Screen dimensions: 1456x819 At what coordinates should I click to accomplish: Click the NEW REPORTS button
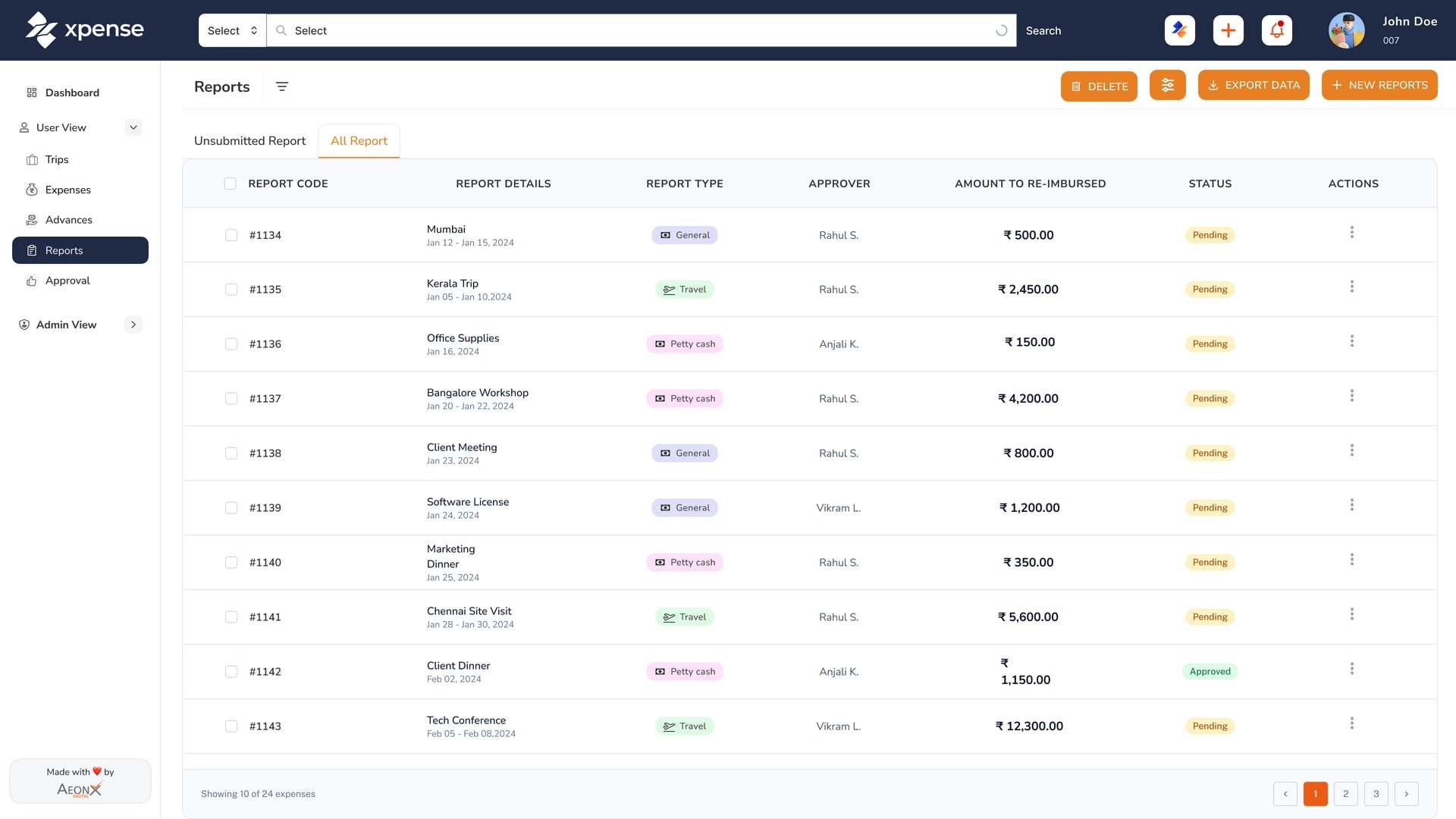coord(1379,85)
